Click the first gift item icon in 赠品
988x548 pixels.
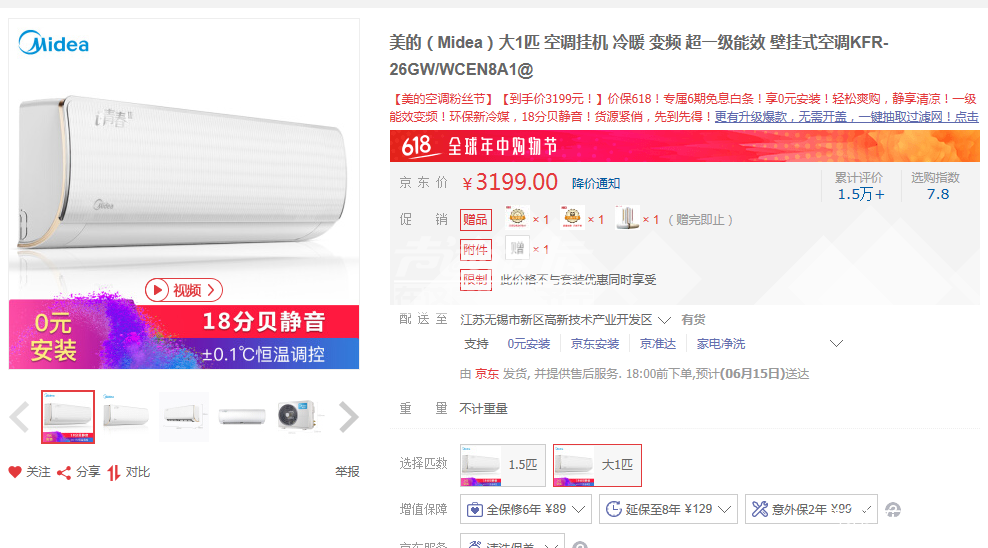[517, 218]
